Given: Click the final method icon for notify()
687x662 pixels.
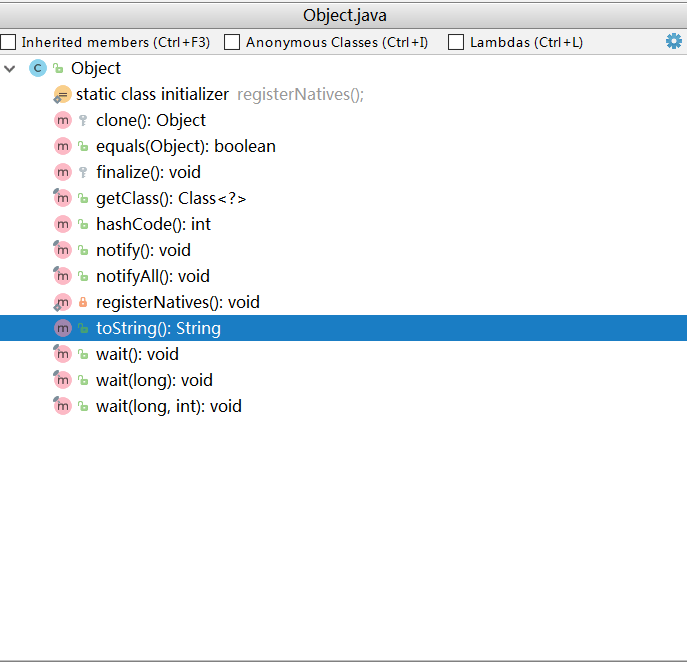Looking at the screenshot, I should (62, 250).
